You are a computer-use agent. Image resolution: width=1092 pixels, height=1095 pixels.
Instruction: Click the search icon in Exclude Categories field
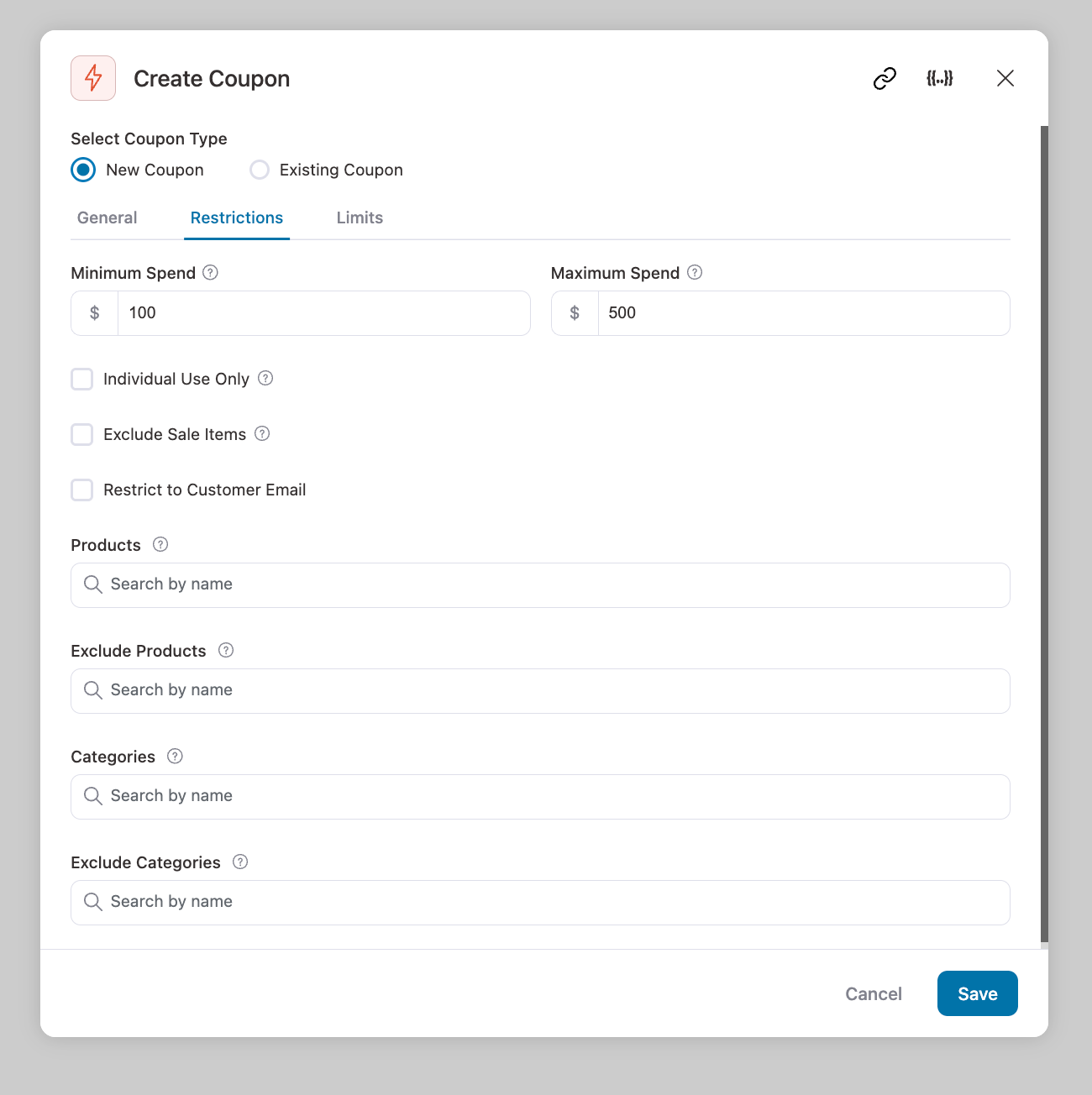(93, 902)
